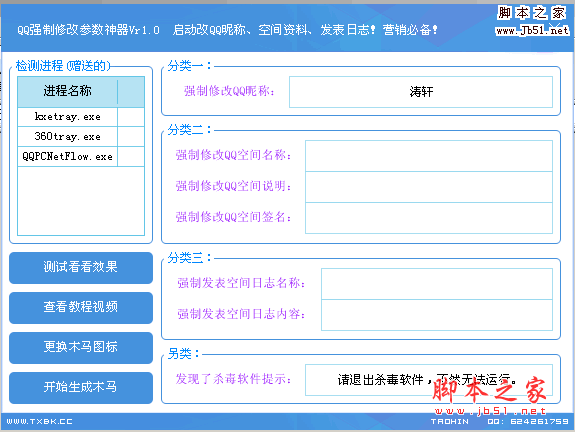Click the TAOHIN author text in footer
The height and width of the screenshot is (432, 575).
[450, 421]
